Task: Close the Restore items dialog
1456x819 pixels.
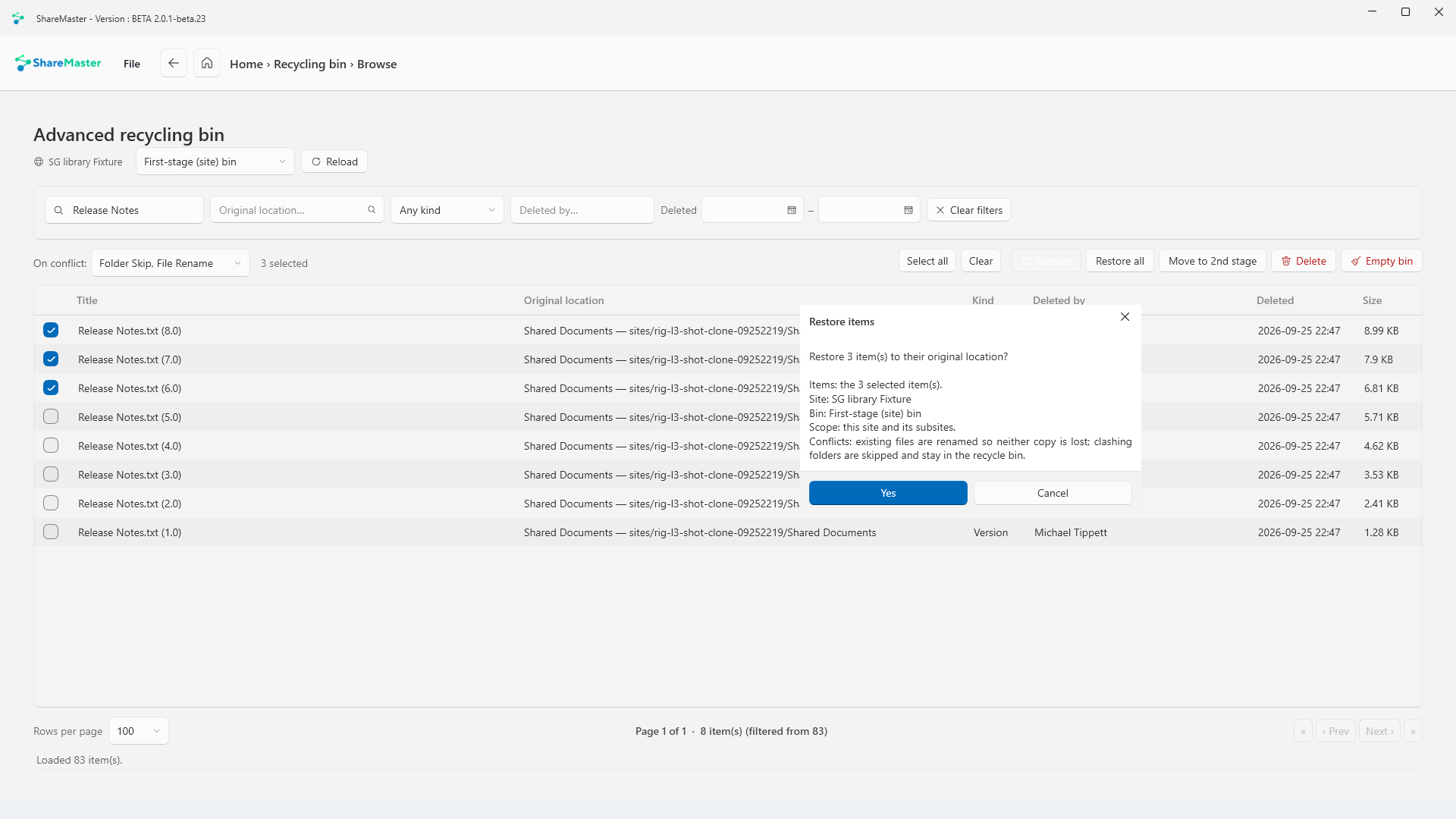Action: (1125, 317)
